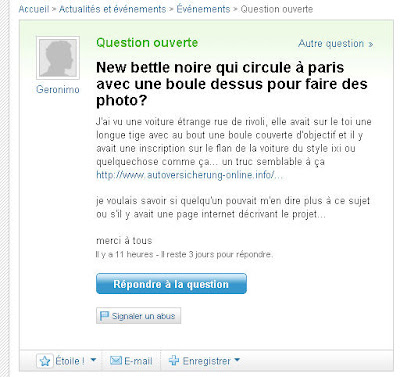Click the E-mail text in the bottom bar
This screenshot has height=377, width=400.
(138, 361)
